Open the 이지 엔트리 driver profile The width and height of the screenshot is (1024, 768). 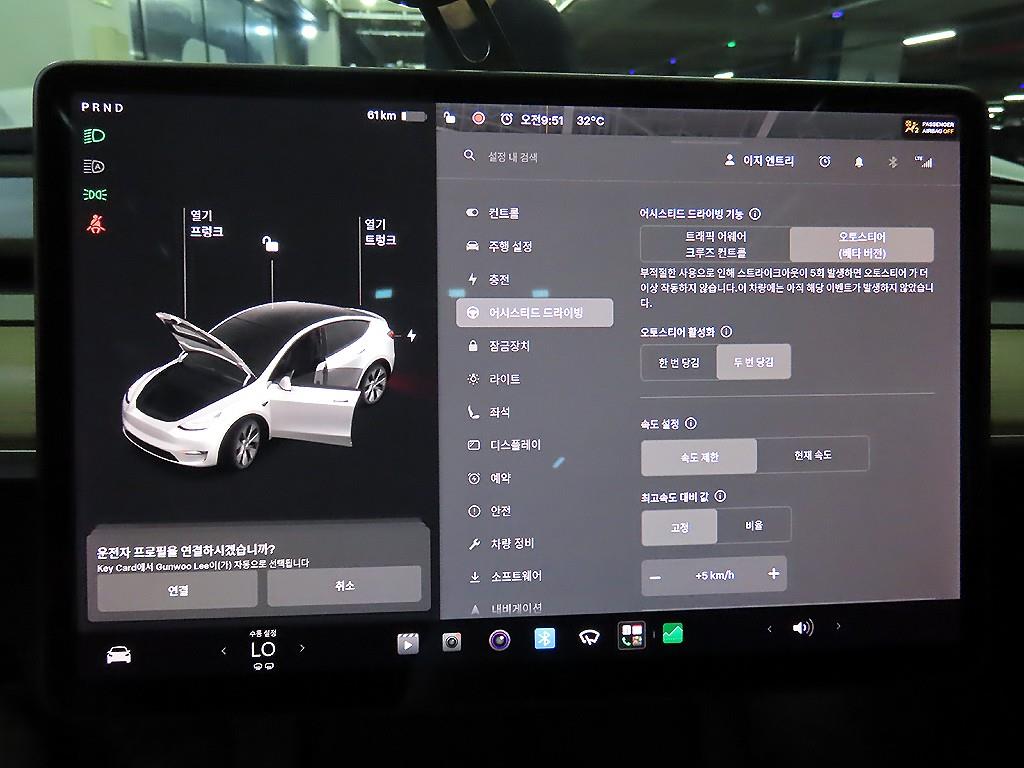pos(760,161)
